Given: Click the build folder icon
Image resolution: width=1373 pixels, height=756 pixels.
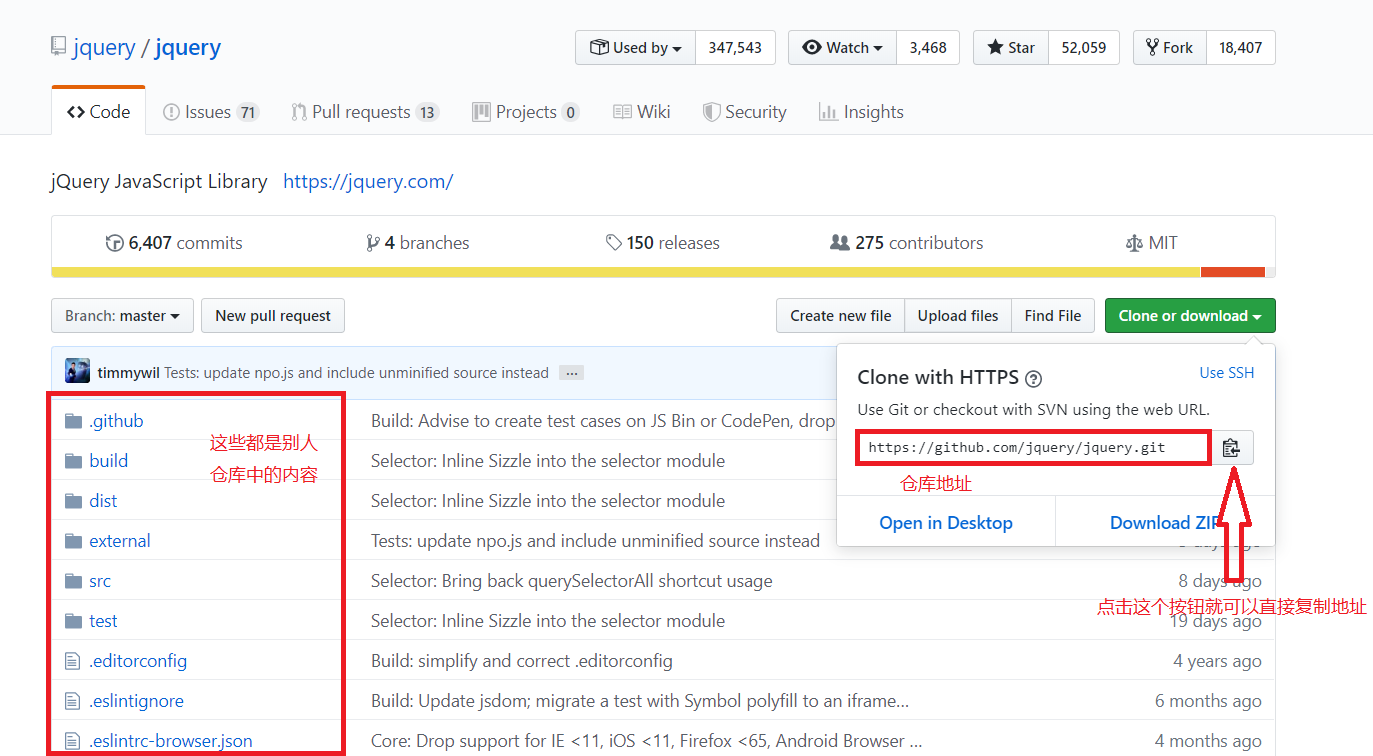Looking at the screenshot, I should click(x=73, y=461).
